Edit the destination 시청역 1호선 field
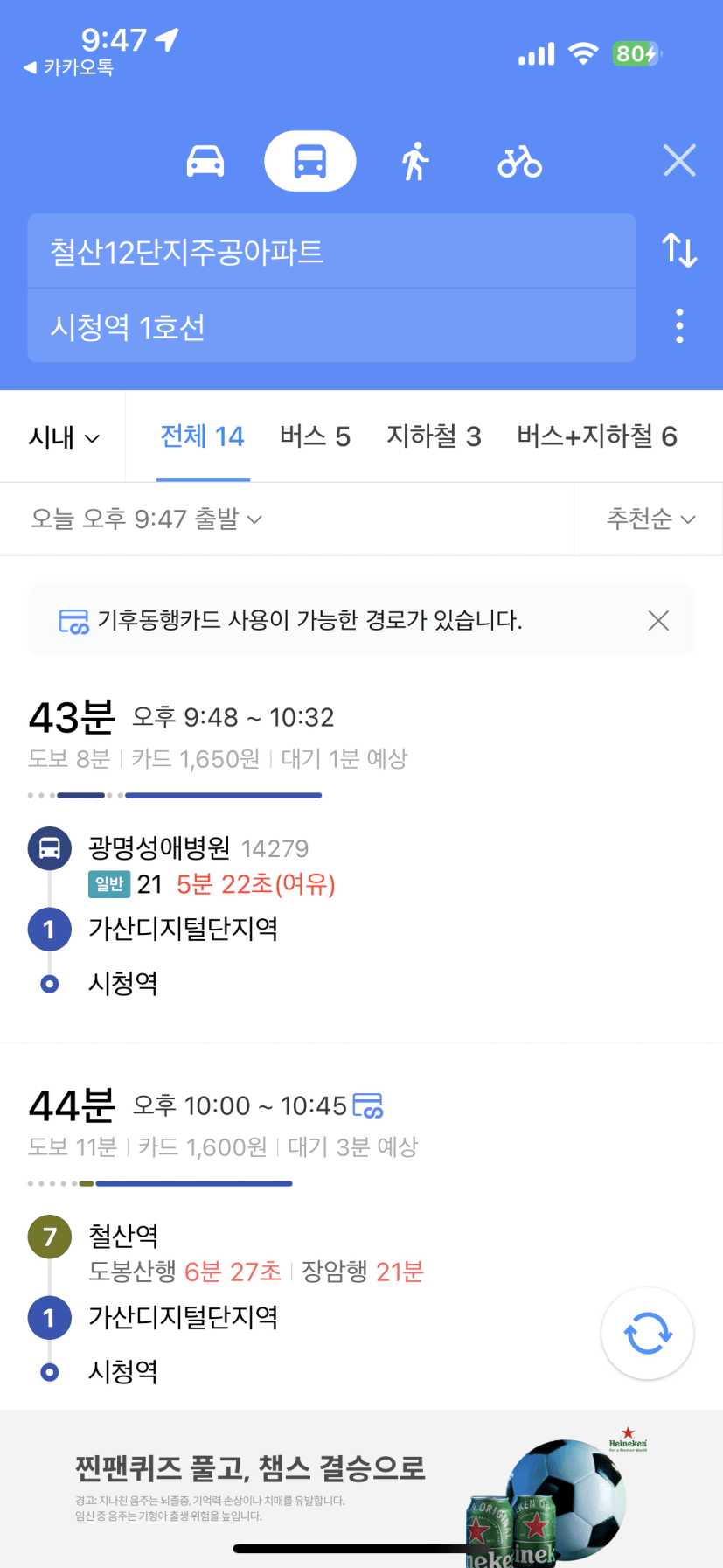723x1568 pixels. [x=331, y=326]
